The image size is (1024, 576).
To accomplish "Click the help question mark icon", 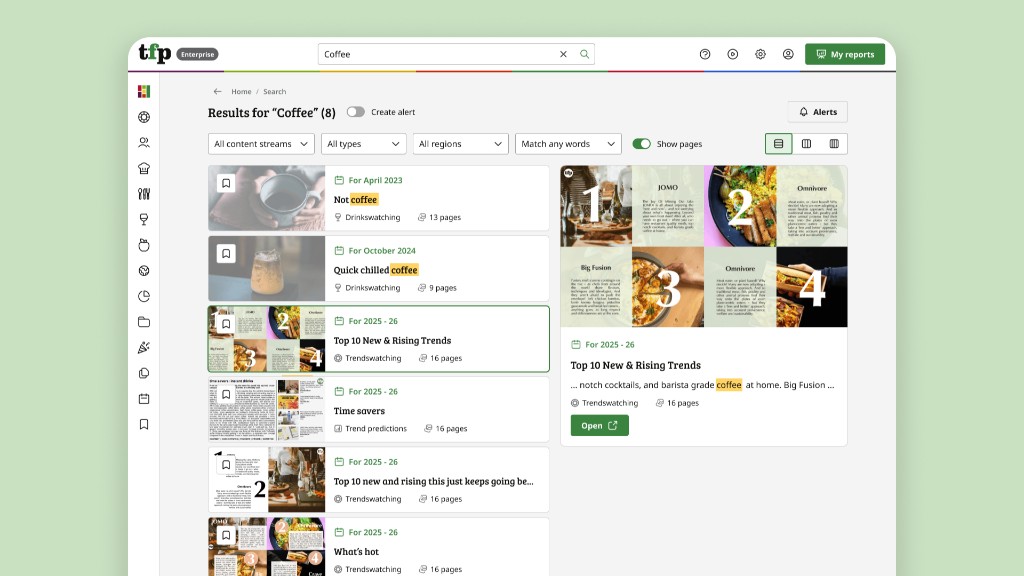I will tap(705, 54).
